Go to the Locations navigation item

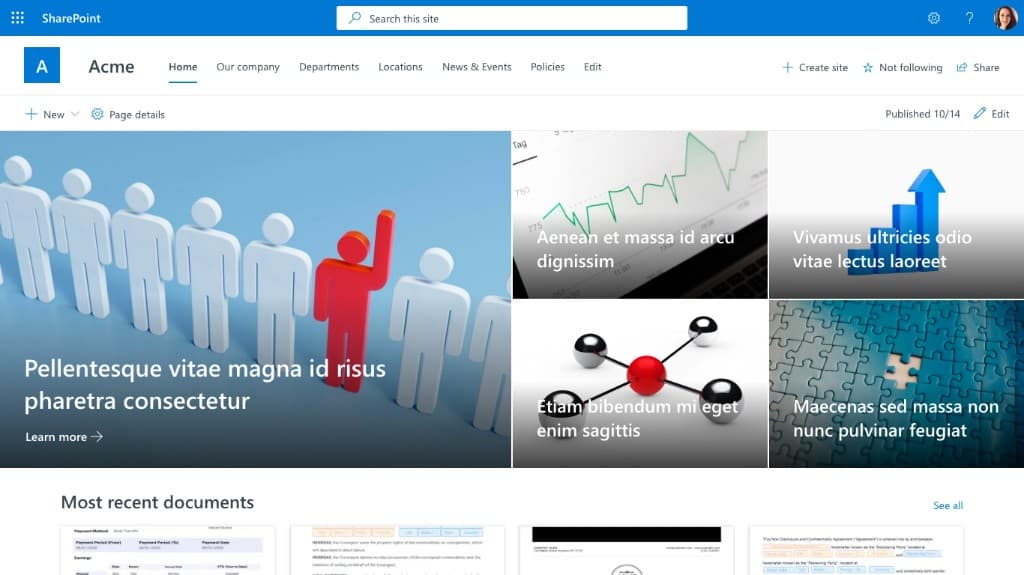point(400,67)
